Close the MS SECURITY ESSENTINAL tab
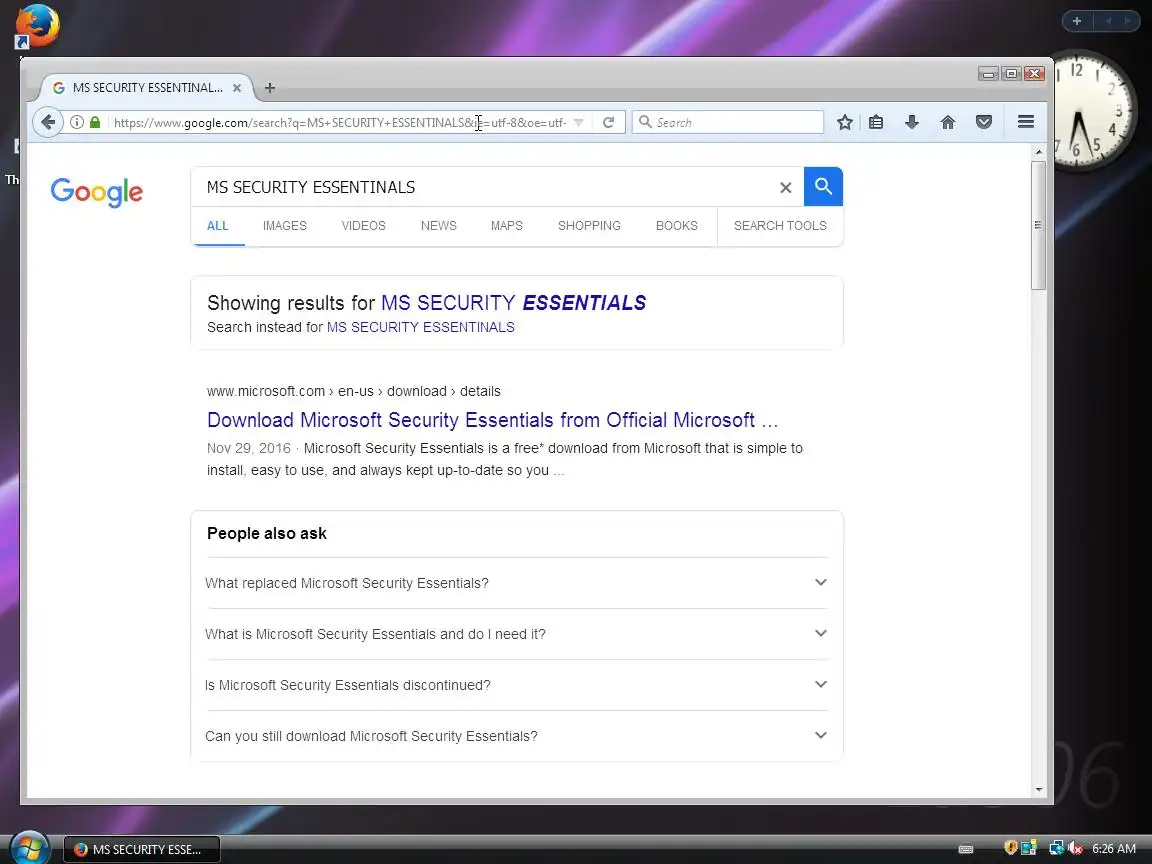 pos(237,88)
